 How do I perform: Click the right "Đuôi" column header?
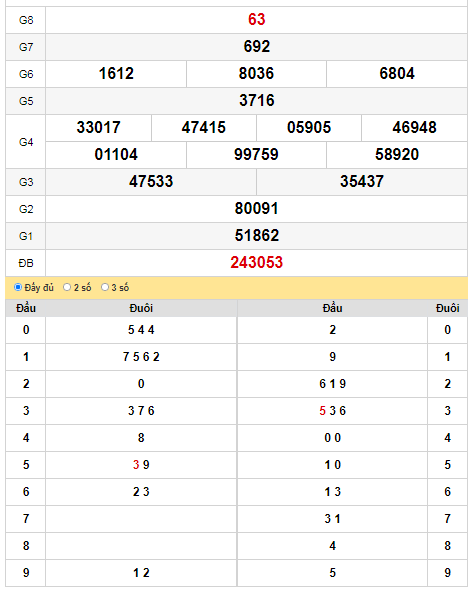coord(448,308)
